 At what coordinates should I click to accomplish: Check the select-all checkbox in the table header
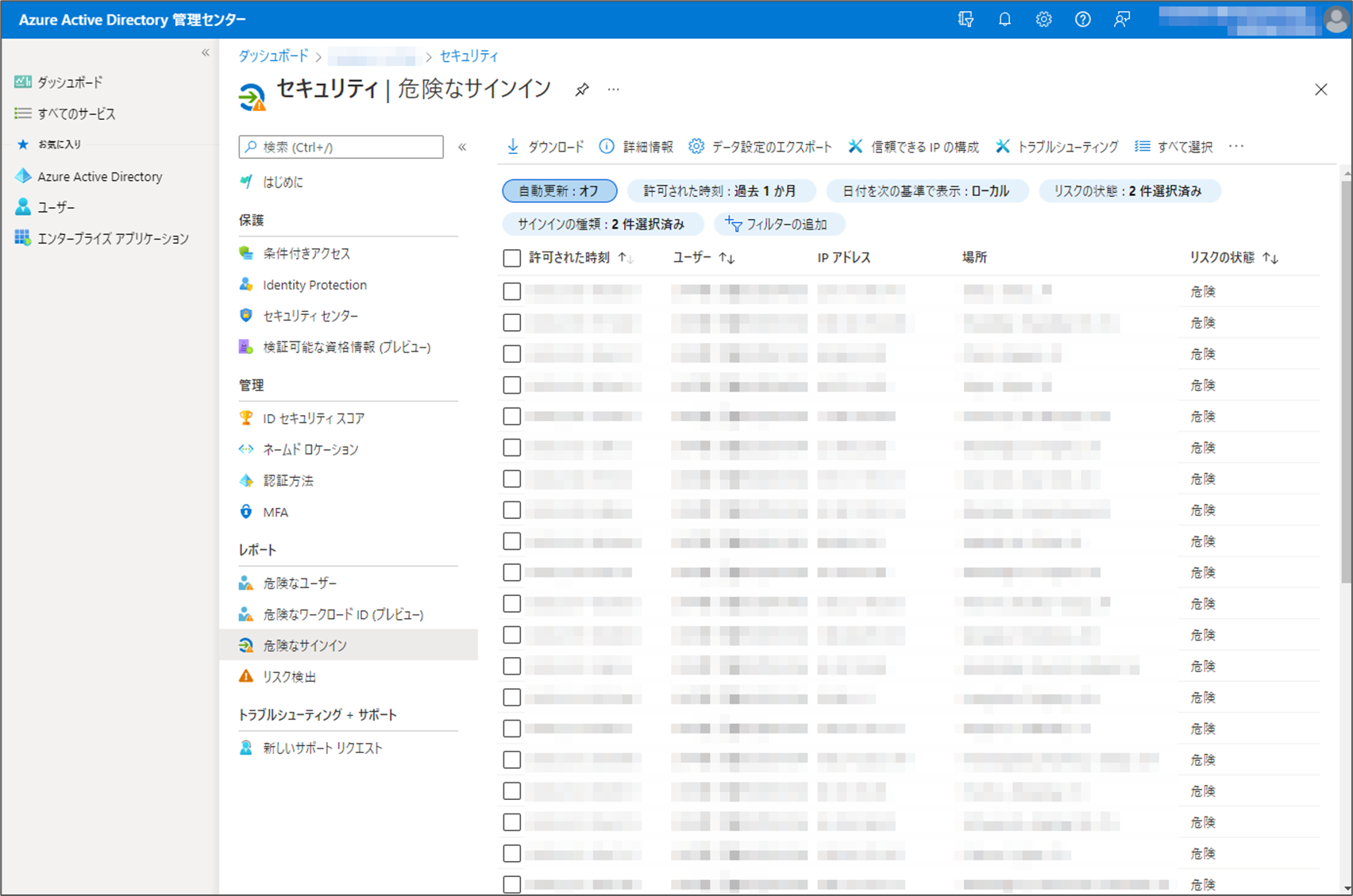[x=511, y=258]
